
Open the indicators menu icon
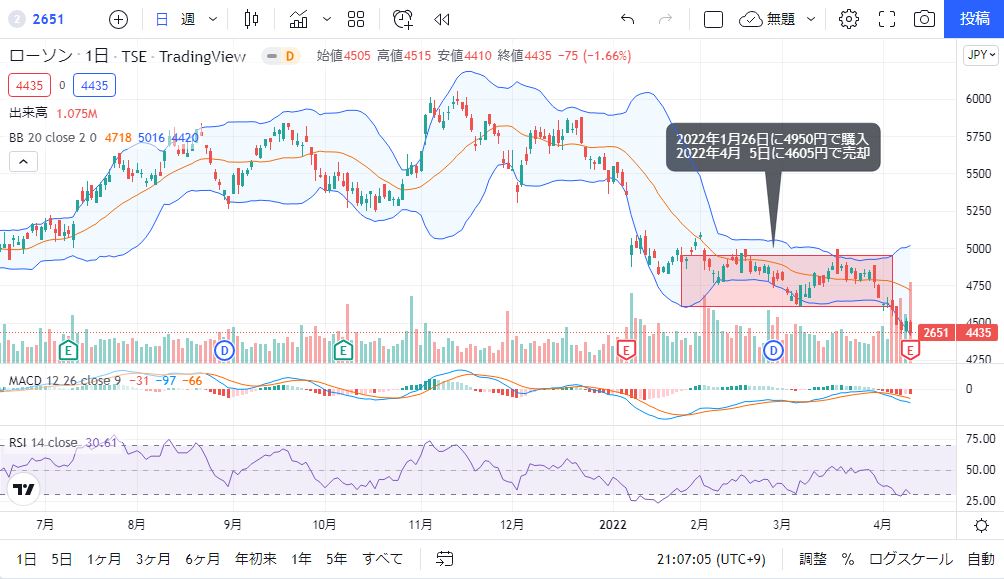click(299, 19)
